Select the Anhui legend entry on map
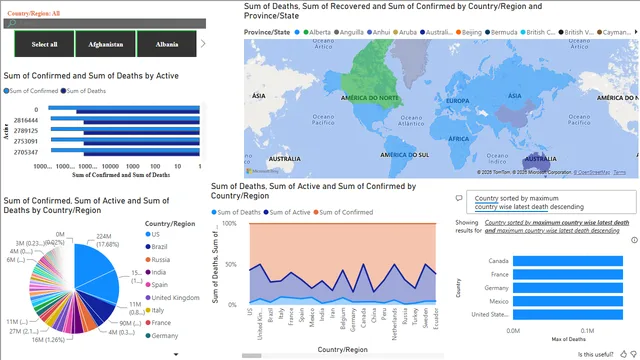 pos(378,32)
